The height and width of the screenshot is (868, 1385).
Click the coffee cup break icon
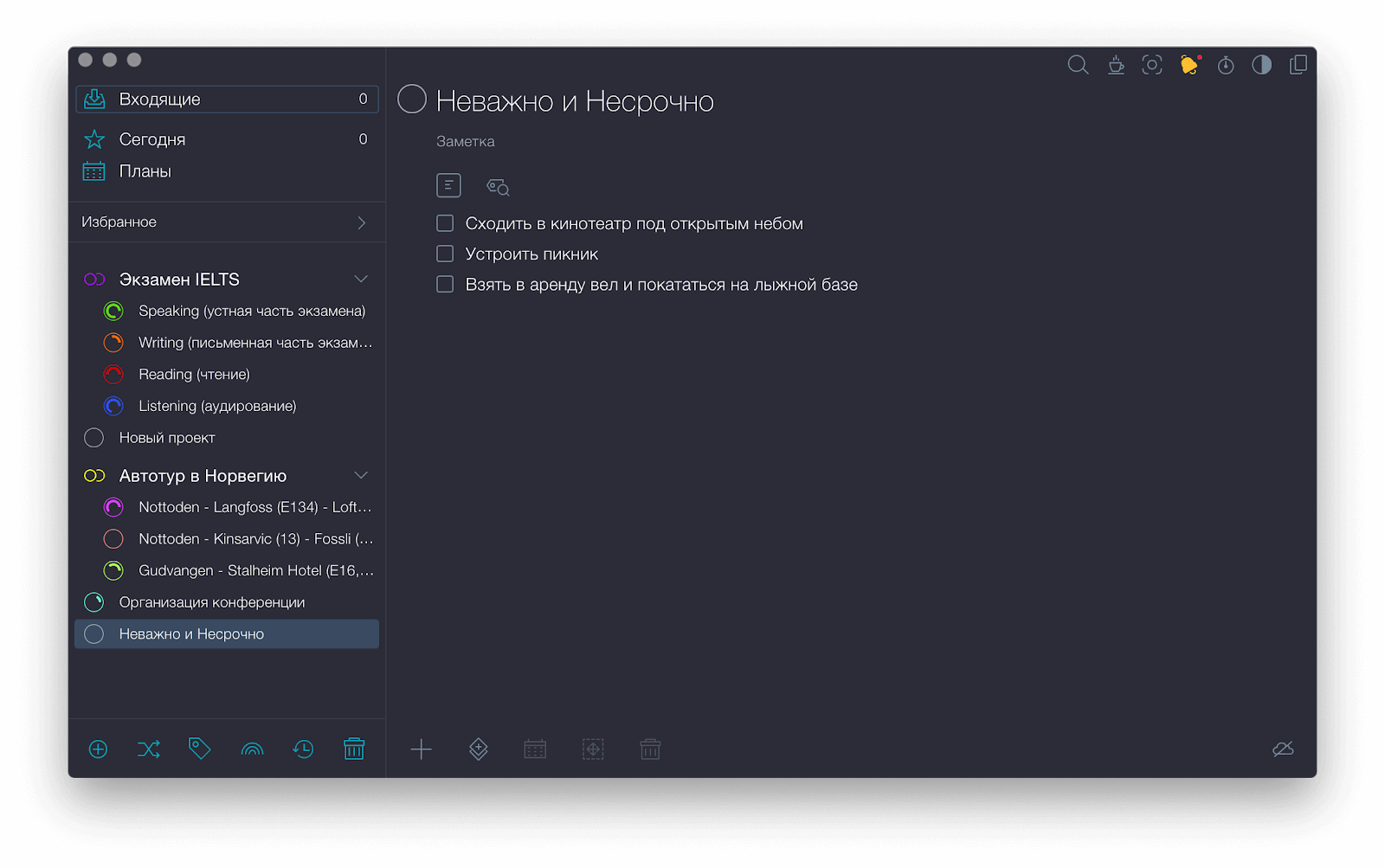point(1116,65)
